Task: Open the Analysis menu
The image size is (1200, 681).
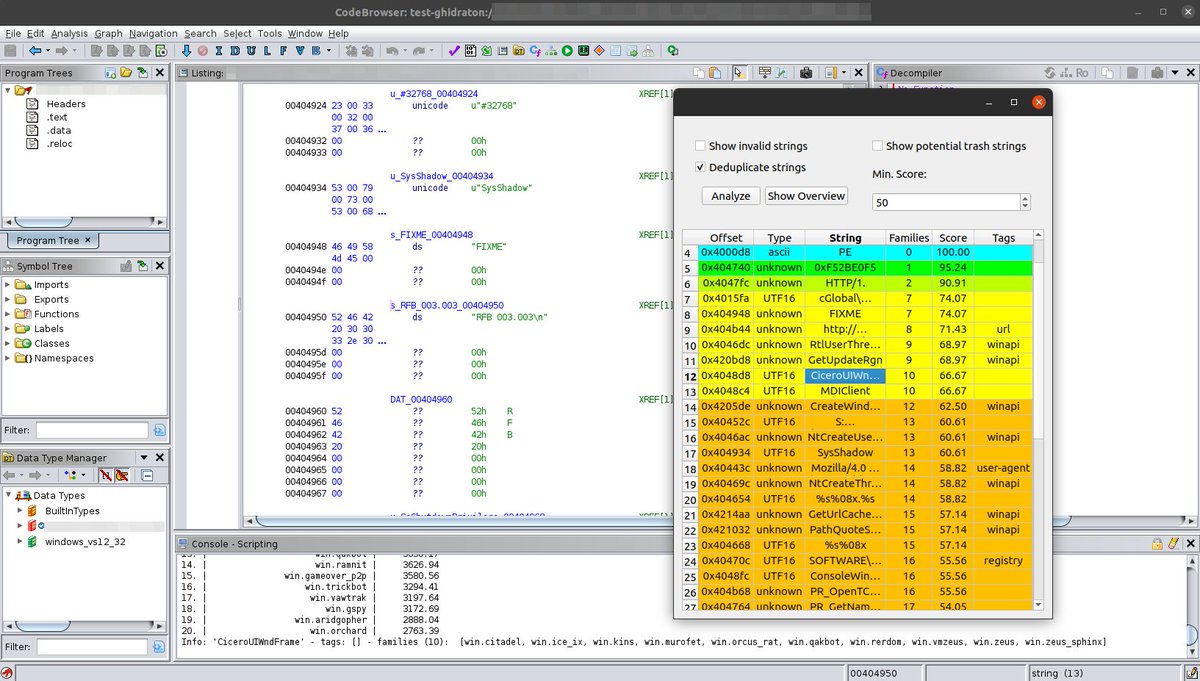Action: point(69,33)
